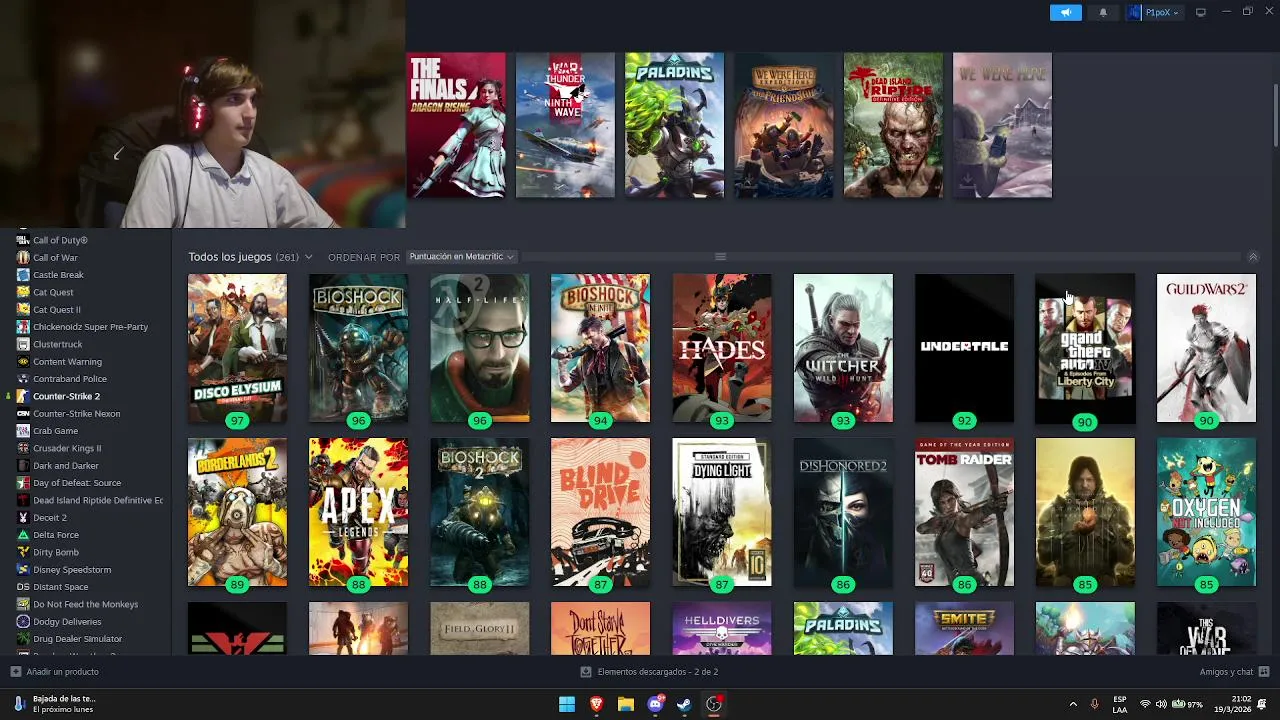Image resolution: width=1280 pixels, height=720 pixels.
Task: Click the Delta Force triangle icon
Action: [x=23, y=535]
